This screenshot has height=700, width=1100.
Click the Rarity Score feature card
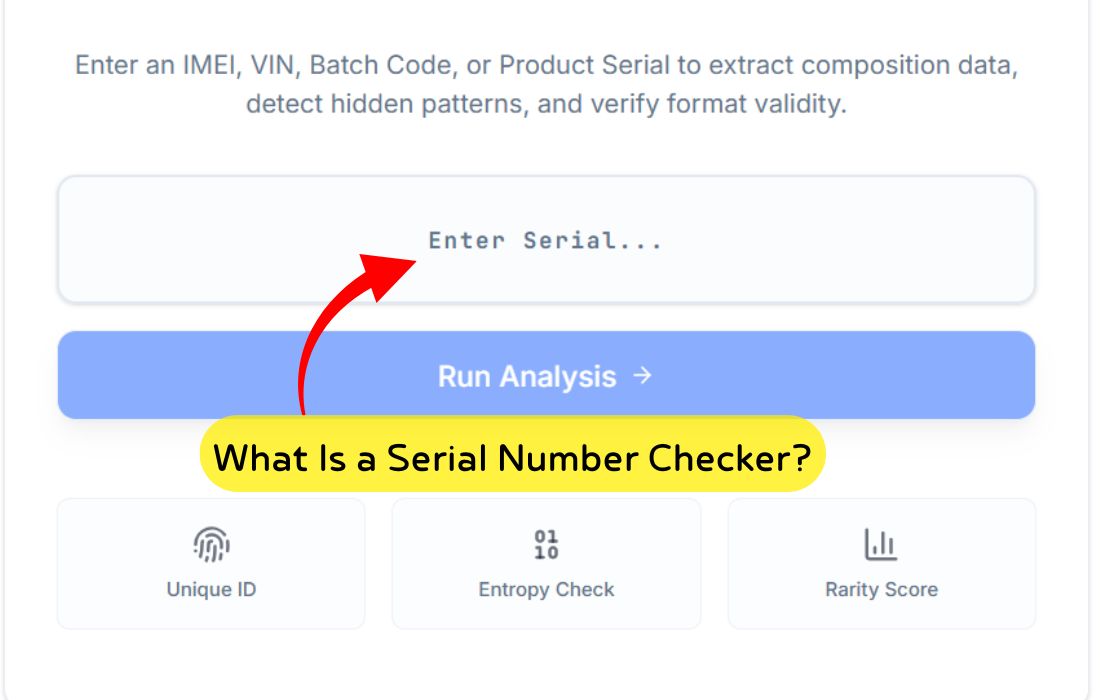[882, 562]
